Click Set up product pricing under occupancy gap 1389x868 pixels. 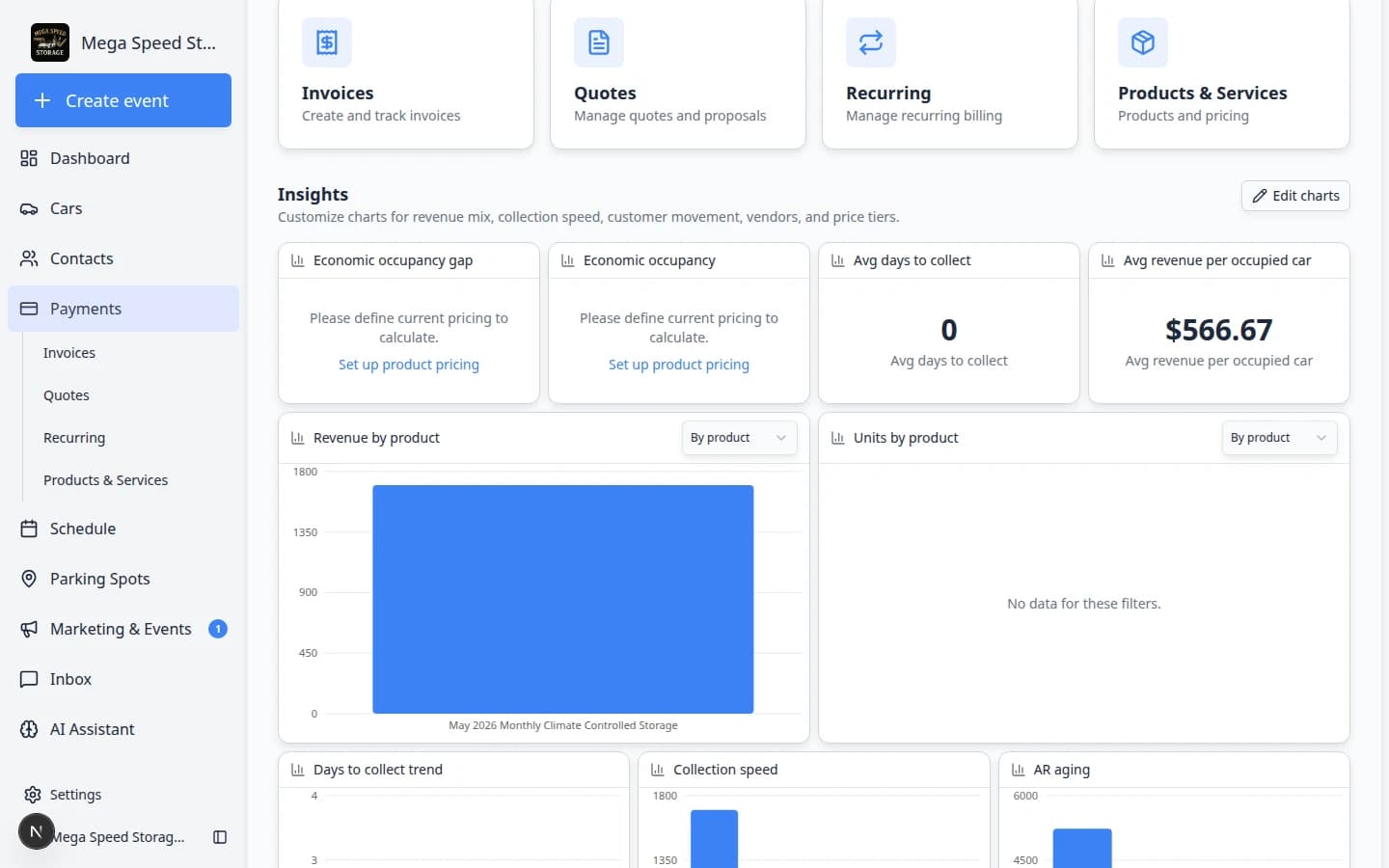click(409, 365)
